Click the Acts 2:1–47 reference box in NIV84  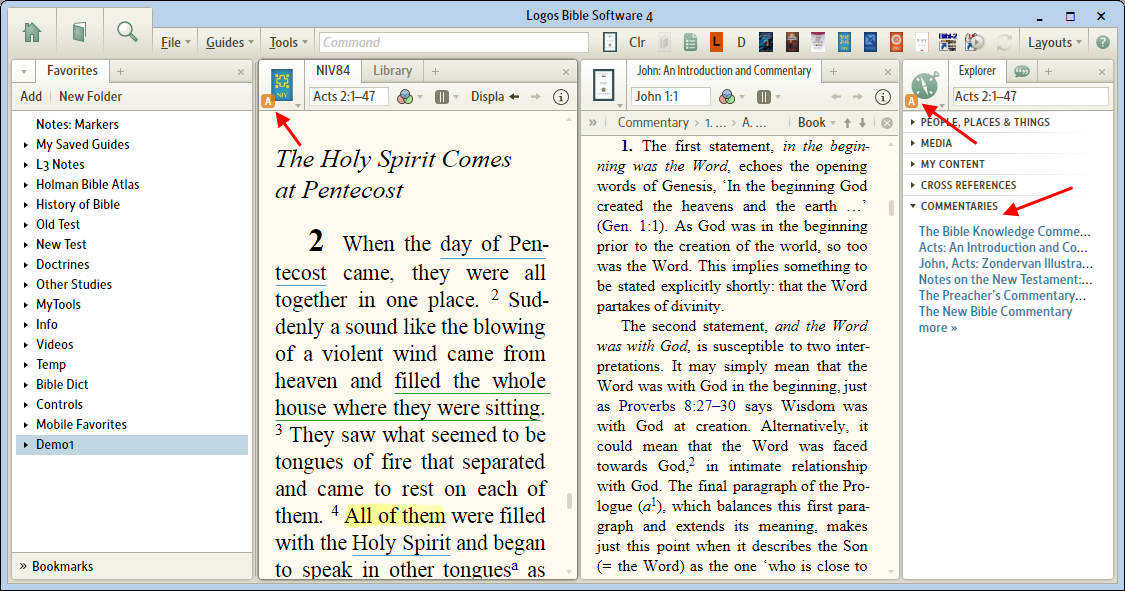point(349,97)
